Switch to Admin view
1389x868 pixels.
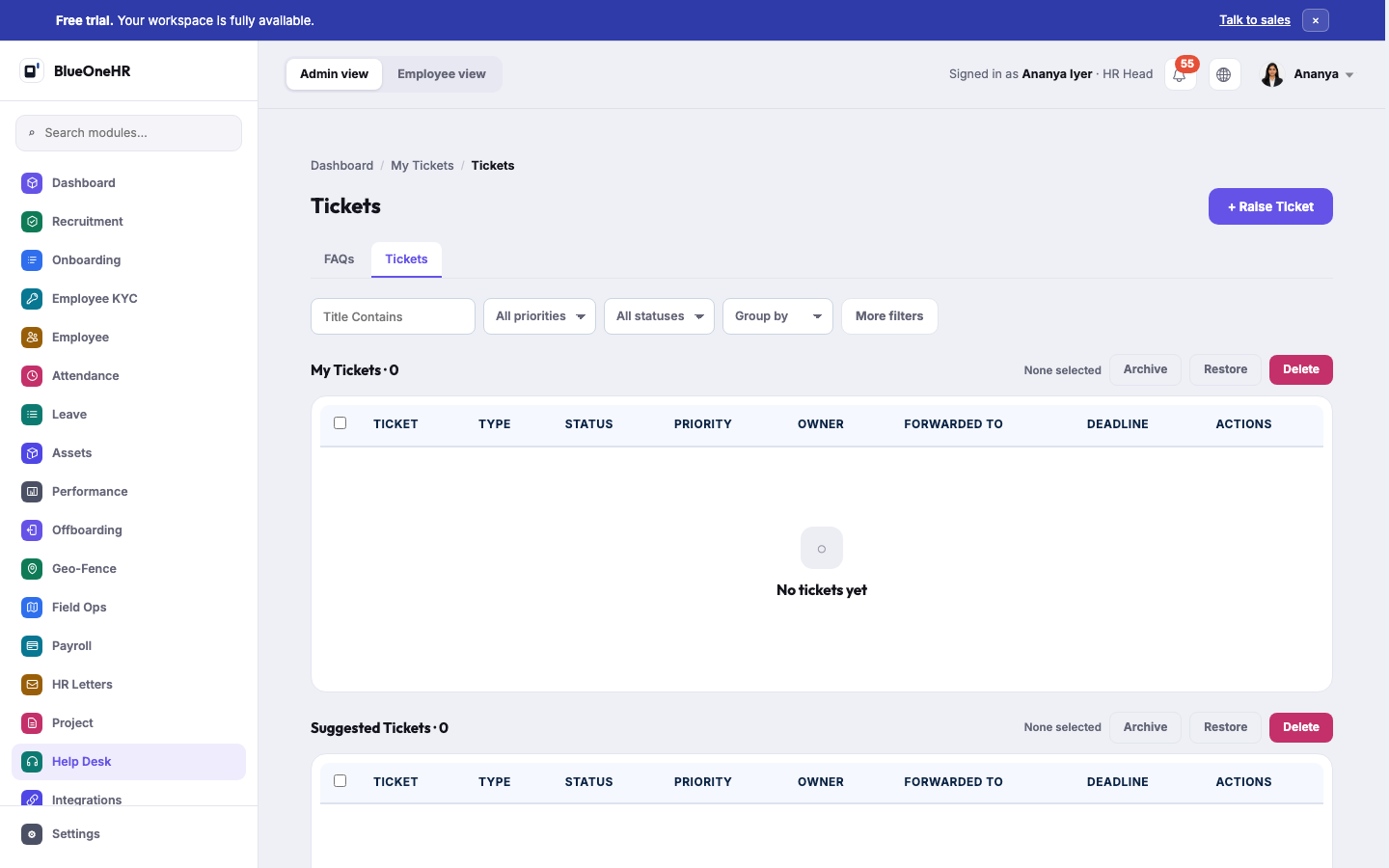point(334,74)
